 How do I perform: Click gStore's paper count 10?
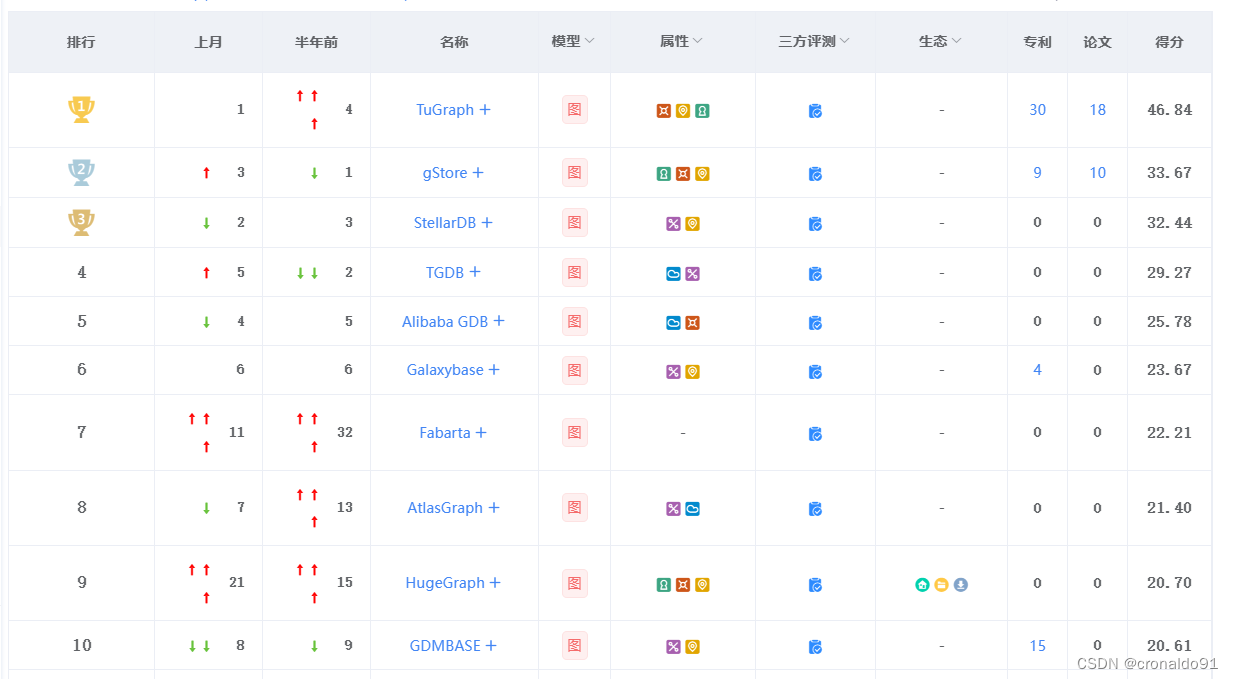click(1097, 173)
